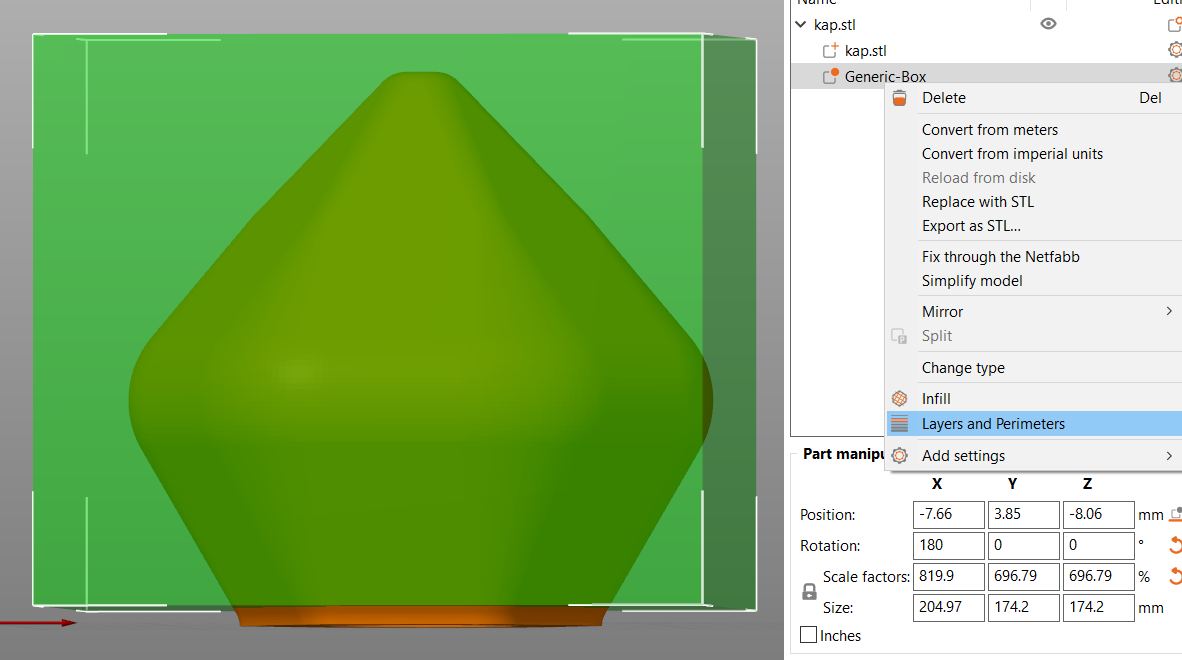Toggle the uniform scaling lock
This screenshot has height=660, width=1182.
[x=809, y=591]
